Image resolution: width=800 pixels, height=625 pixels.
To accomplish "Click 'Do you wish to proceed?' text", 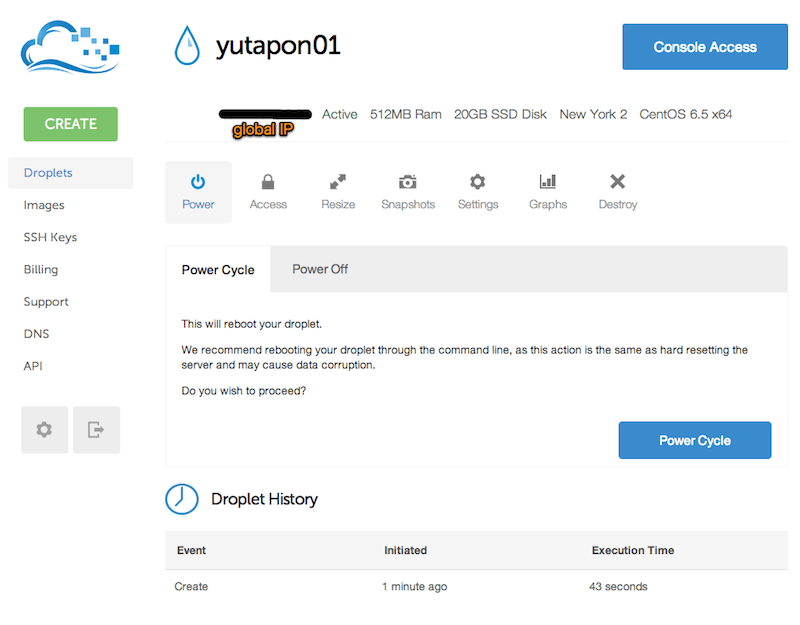I will click(243, 391).
